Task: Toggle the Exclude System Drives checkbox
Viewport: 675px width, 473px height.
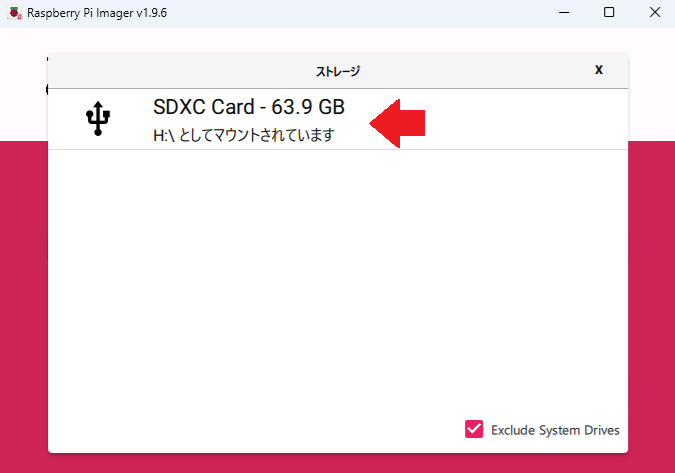Action: click(474, 430)
